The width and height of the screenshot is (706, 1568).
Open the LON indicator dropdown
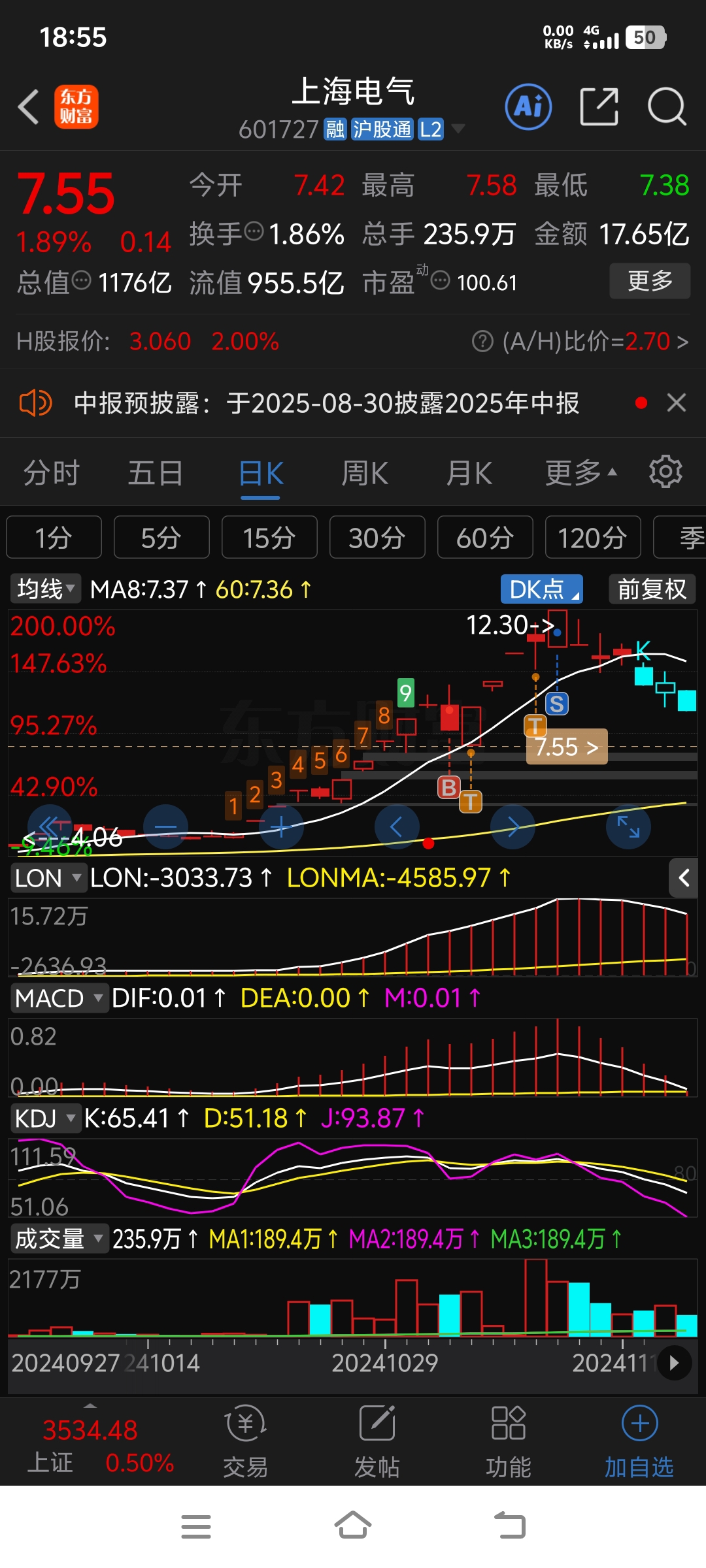click(x=48, y=877)
